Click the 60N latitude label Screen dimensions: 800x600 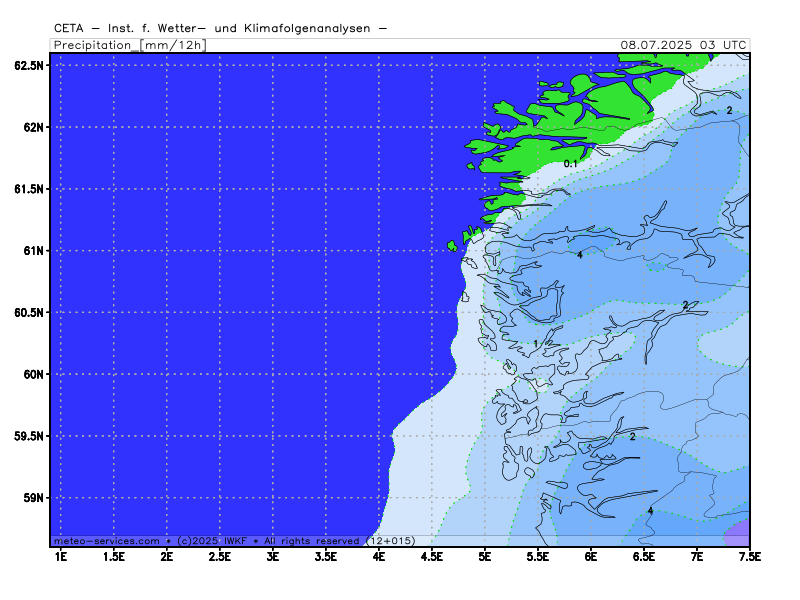pos(36,374)
